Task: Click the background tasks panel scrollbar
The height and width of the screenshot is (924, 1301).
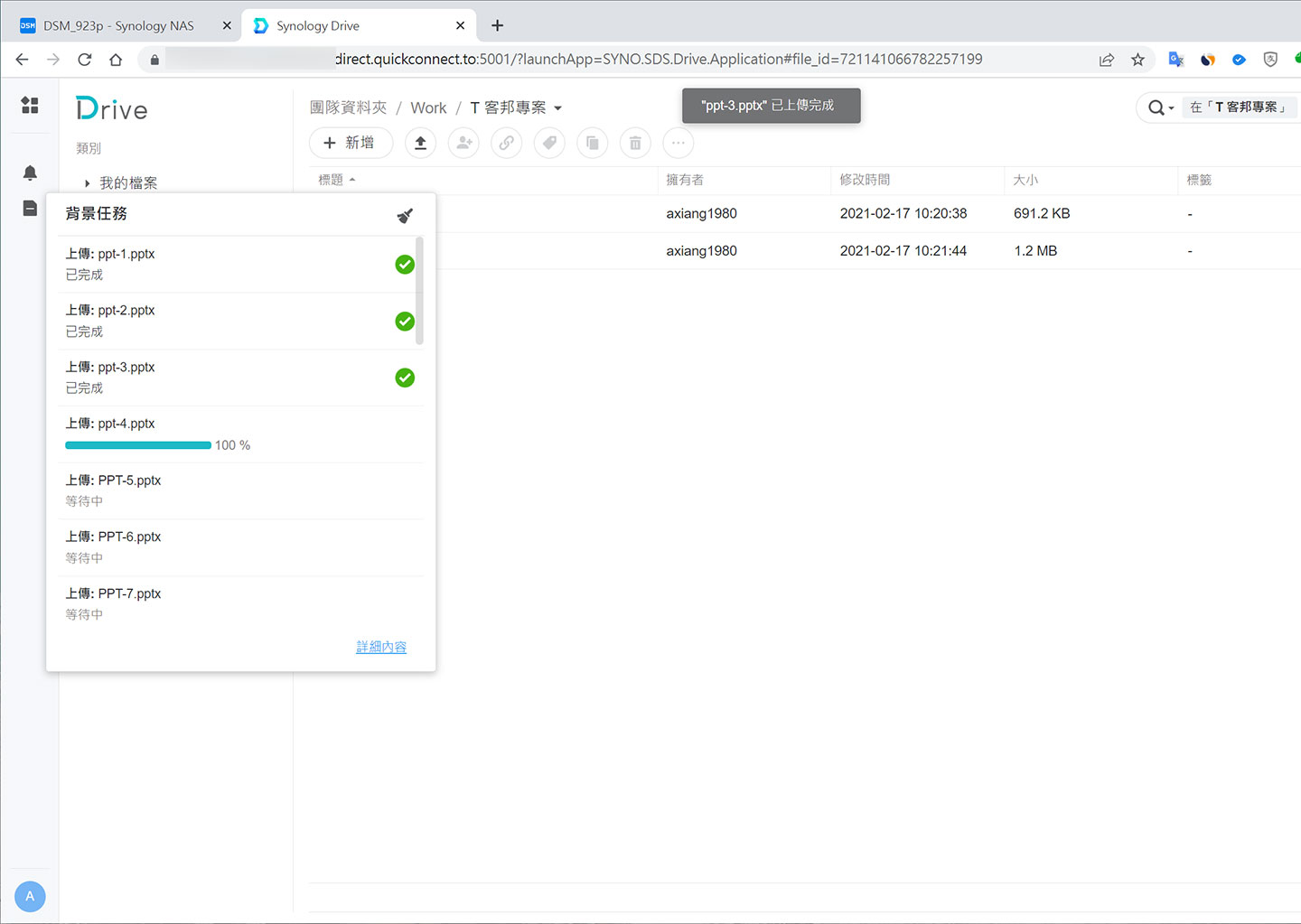Action: tap(419, 291)
